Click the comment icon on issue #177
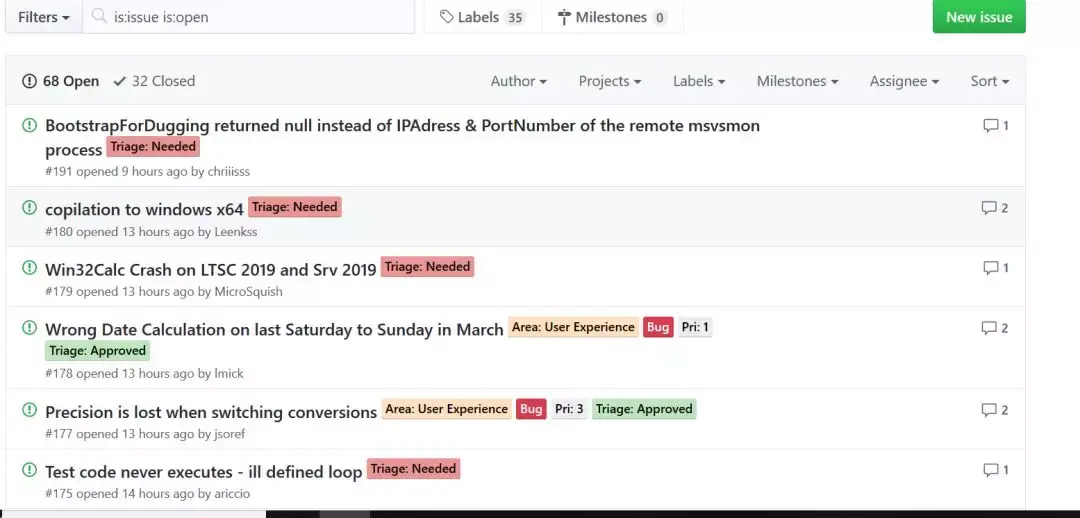Viewport: 1080px width, 518px height. click(x=990, y=410)
